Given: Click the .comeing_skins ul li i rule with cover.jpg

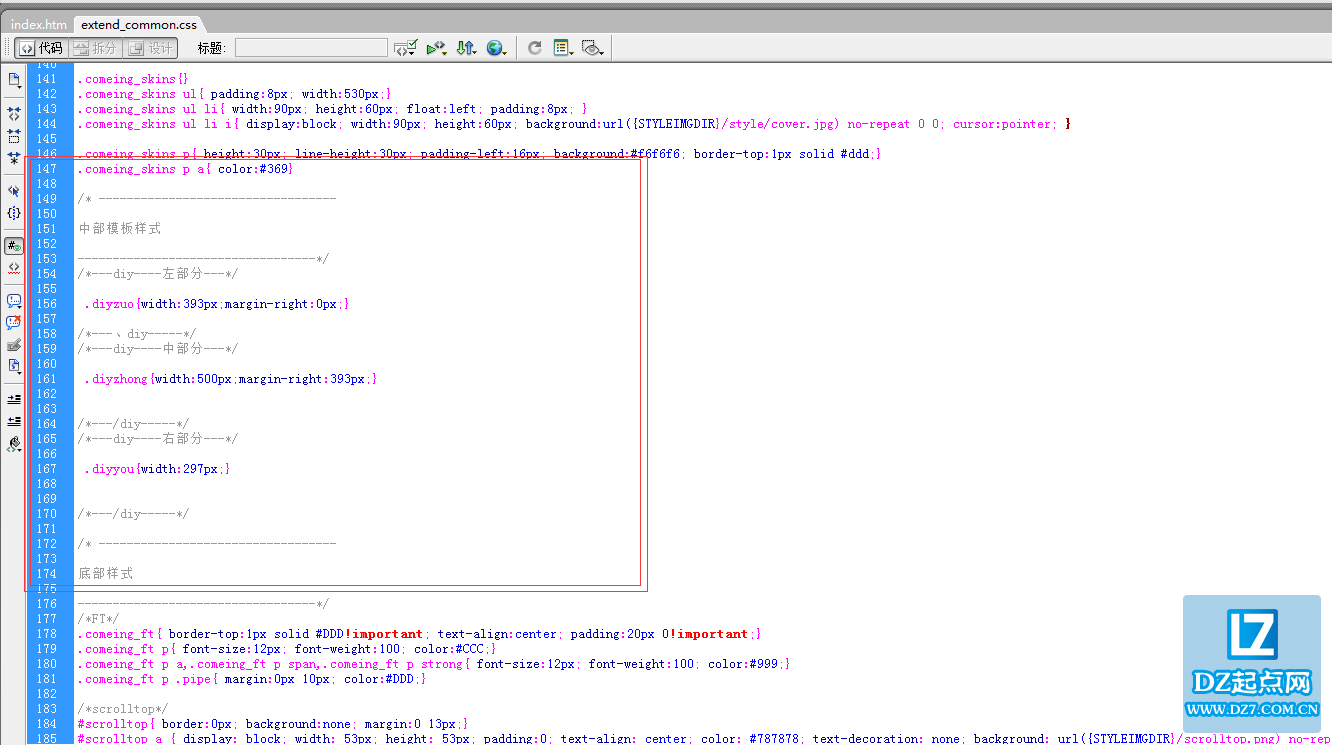Looking at the screenshot, I should tap(574, 124).
